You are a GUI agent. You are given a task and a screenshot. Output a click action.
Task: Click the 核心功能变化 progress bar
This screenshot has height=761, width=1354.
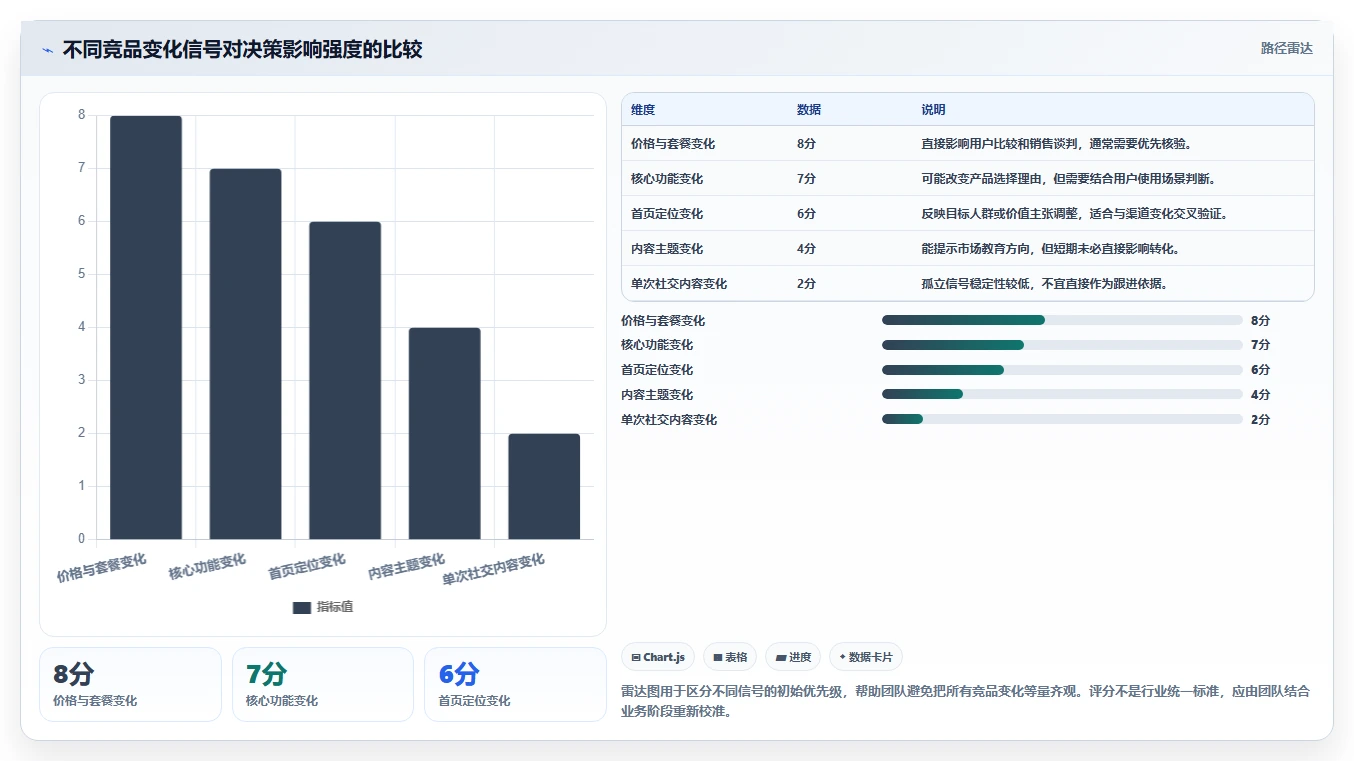(x=1062, y=345)
